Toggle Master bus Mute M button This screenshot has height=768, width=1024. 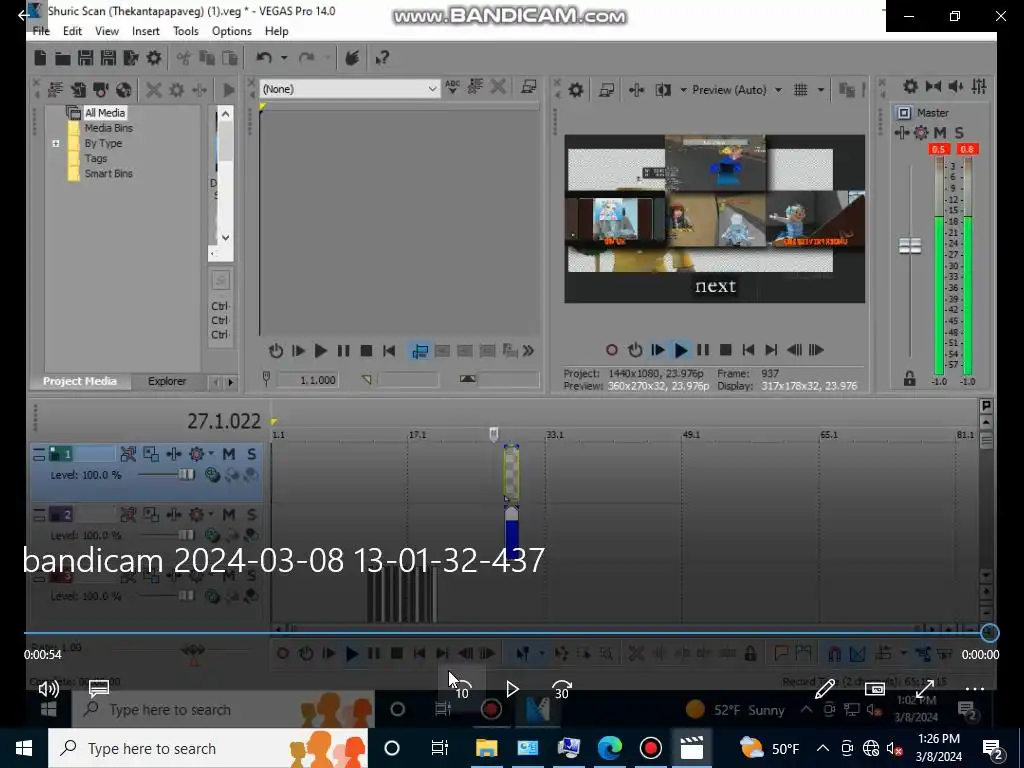click(x=940, y=133)
